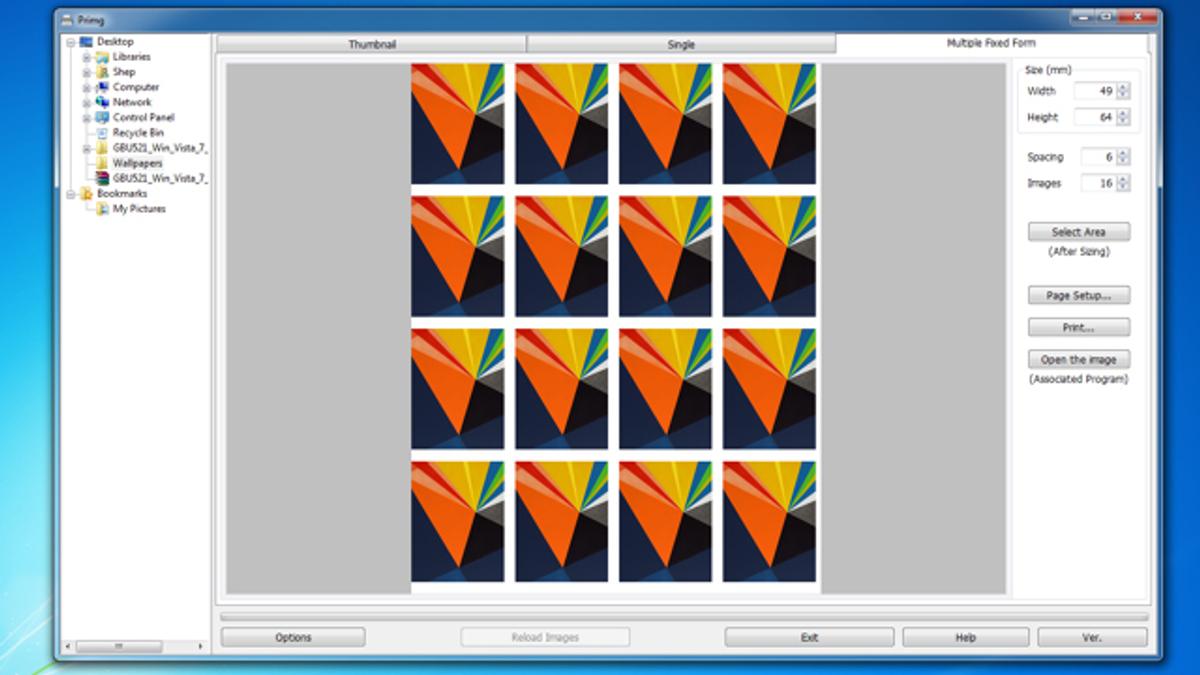
Task: Decrease the Spacing value with down arrow
Action: click(x=1124, y=161)
